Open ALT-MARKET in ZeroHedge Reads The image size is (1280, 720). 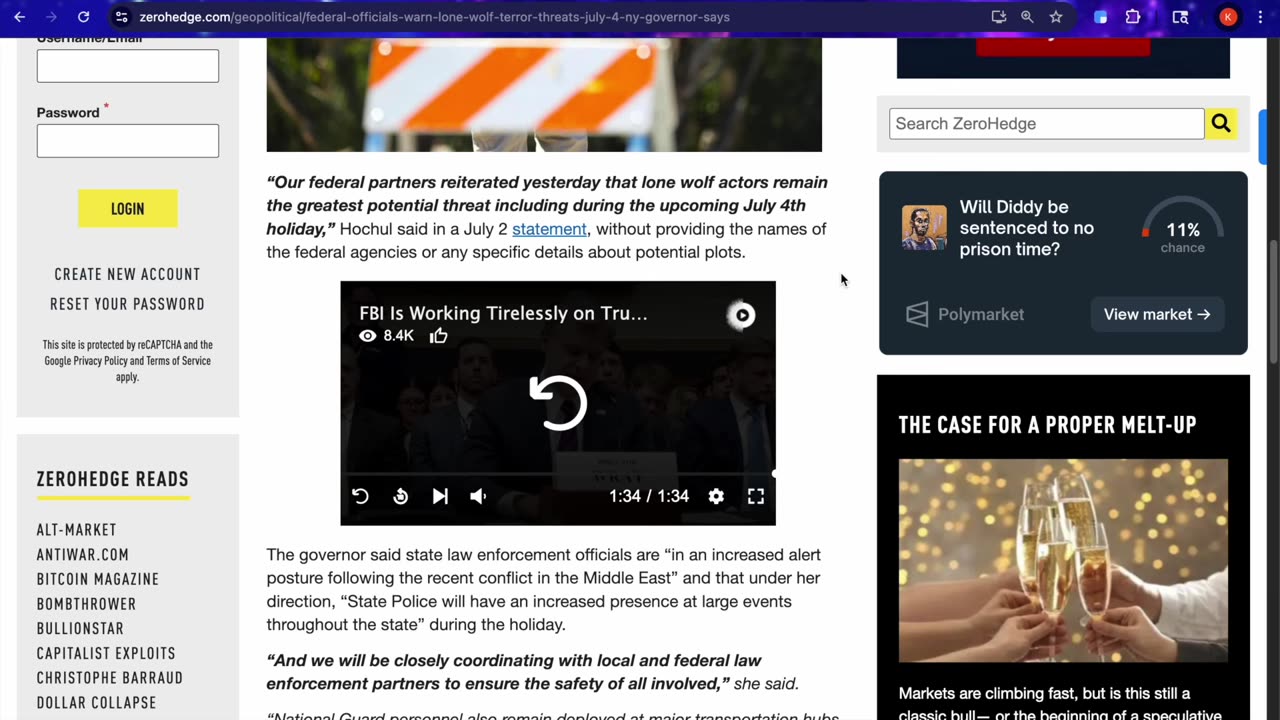coord(77,530)
